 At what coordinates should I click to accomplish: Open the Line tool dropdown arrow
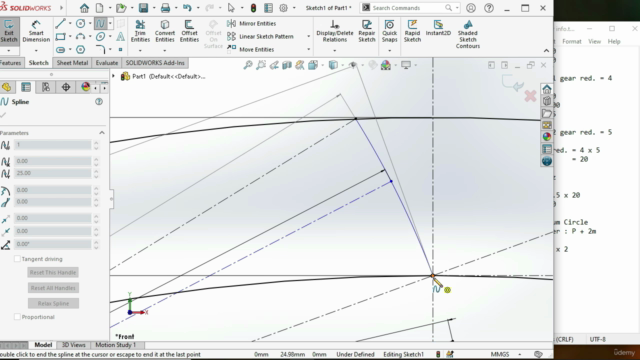coord(70,24)
